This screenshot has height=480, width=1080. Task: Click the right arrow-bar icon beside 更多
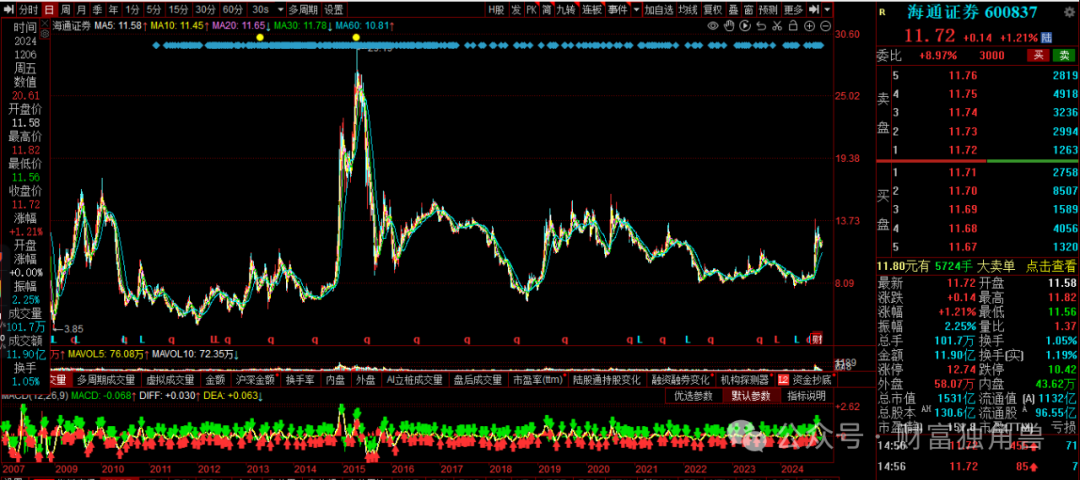click(814, 10)
